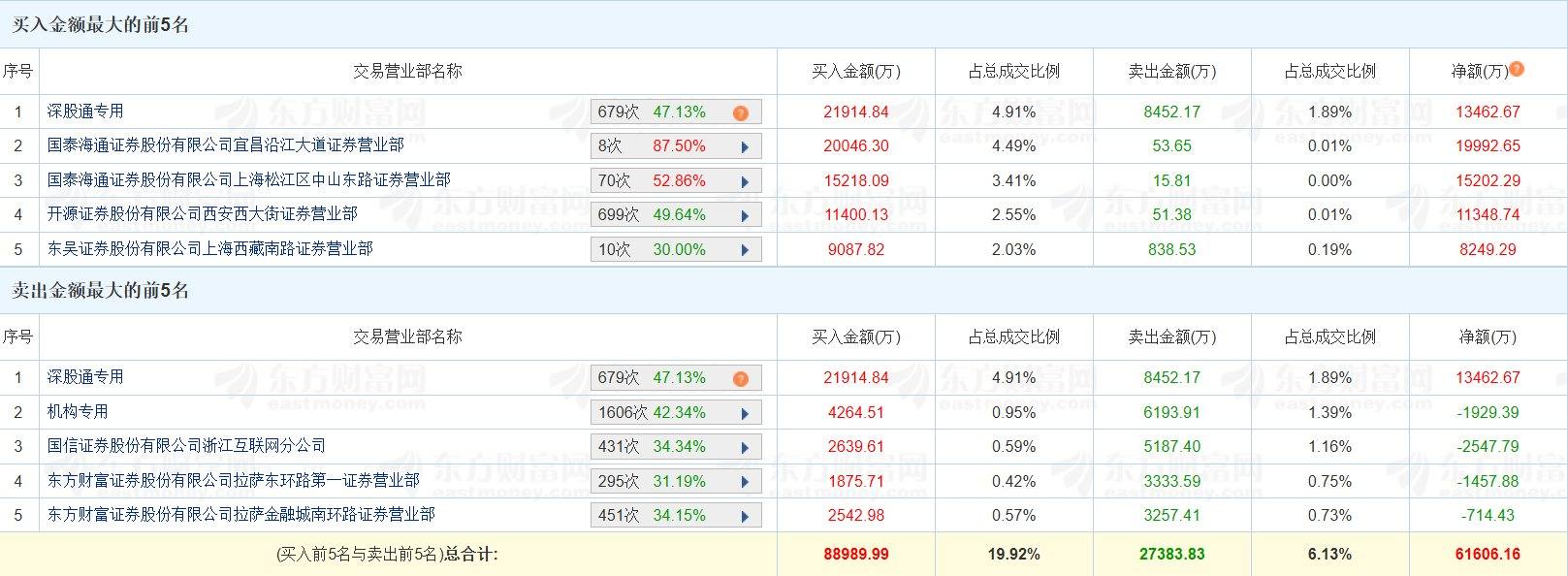Click help icon on 深股通专用 row in sell table

(741, 377)
